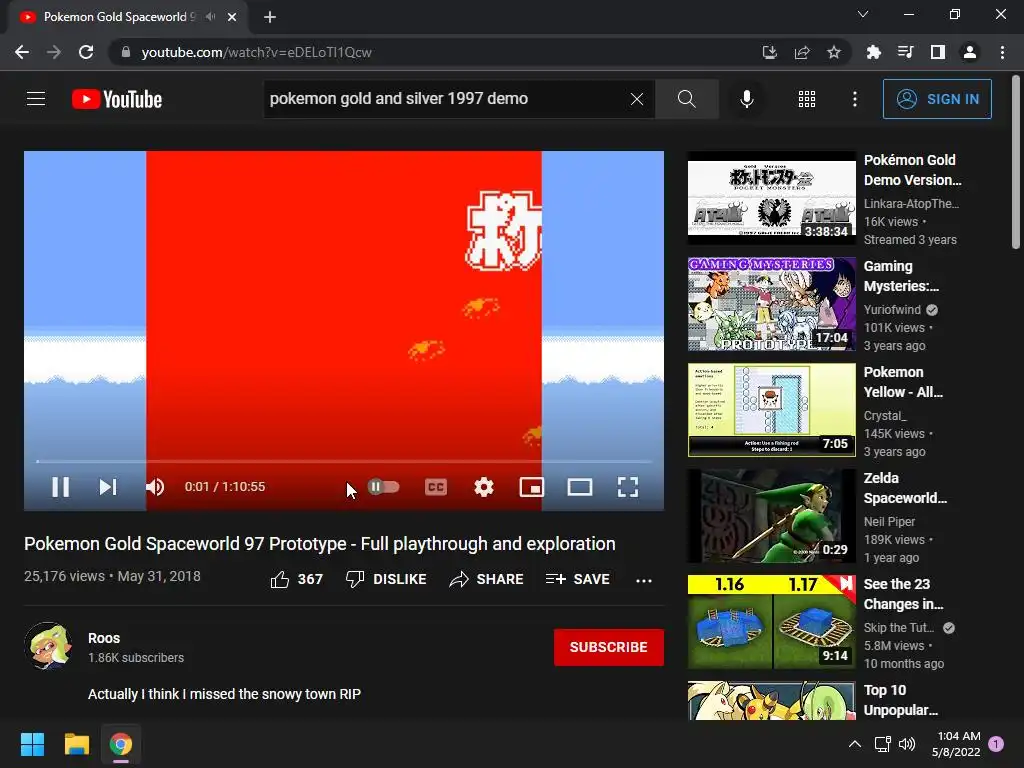Click SAVE to playlist
The height and width of the screenshot is (768, 1024).
[x=578, y=579]
